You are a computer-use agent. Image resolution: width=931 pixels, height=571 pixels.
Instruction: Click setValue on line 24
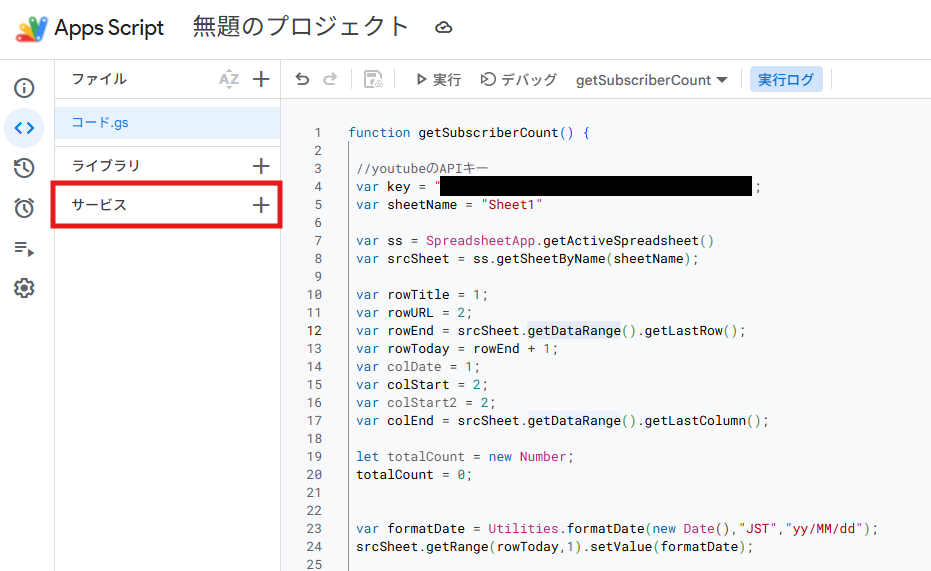click(621, 547)
